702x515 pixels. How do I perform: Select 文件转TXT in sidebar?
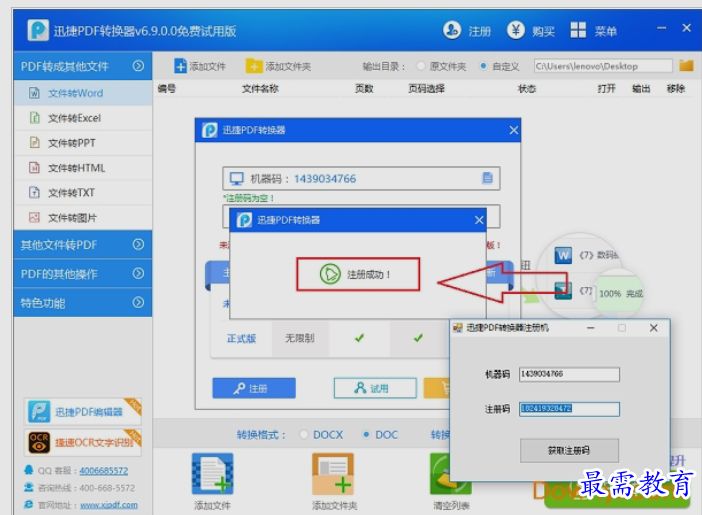pos(83,193)
